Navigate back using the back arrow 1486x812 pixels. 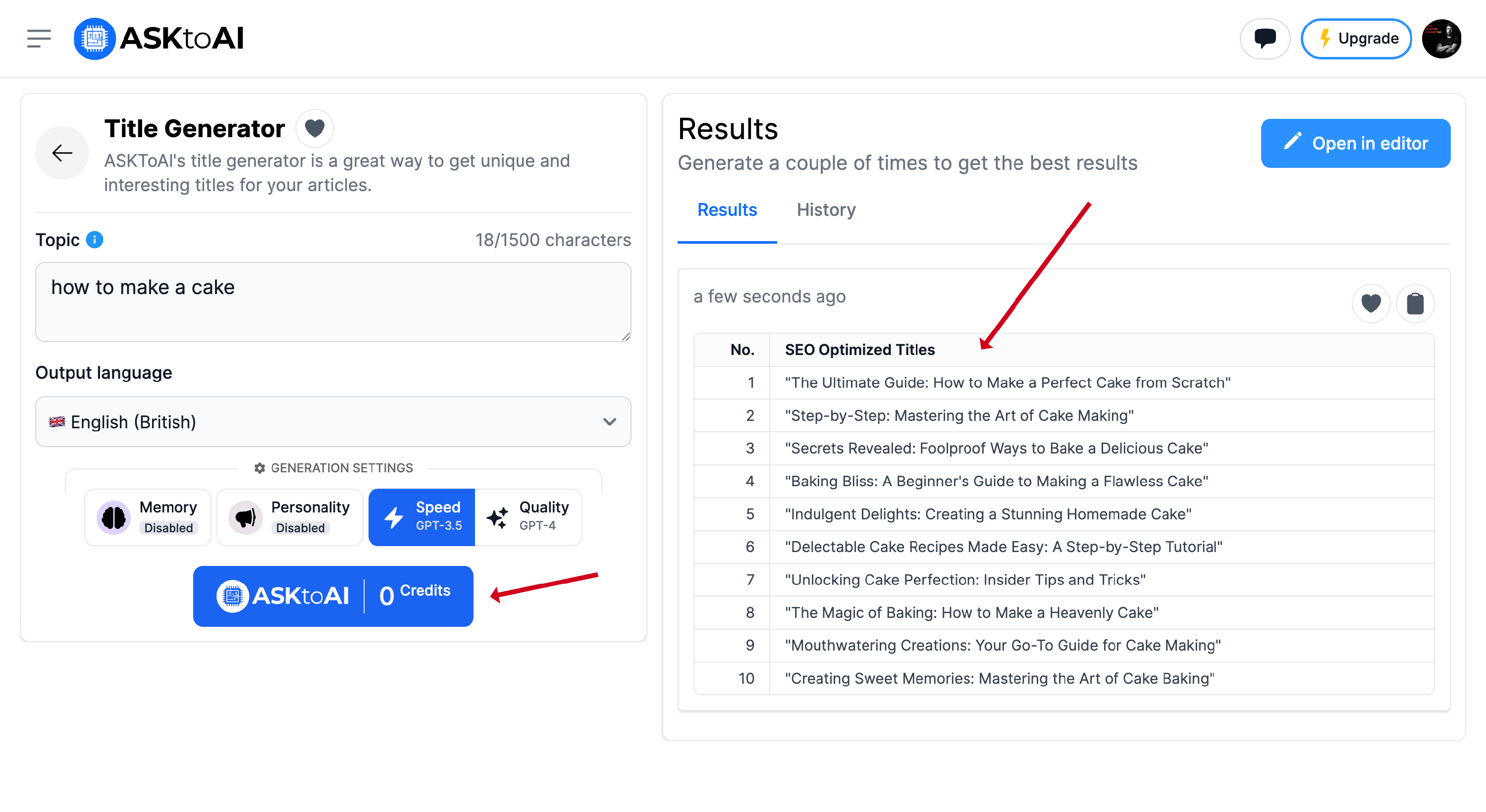coord(62,153)
